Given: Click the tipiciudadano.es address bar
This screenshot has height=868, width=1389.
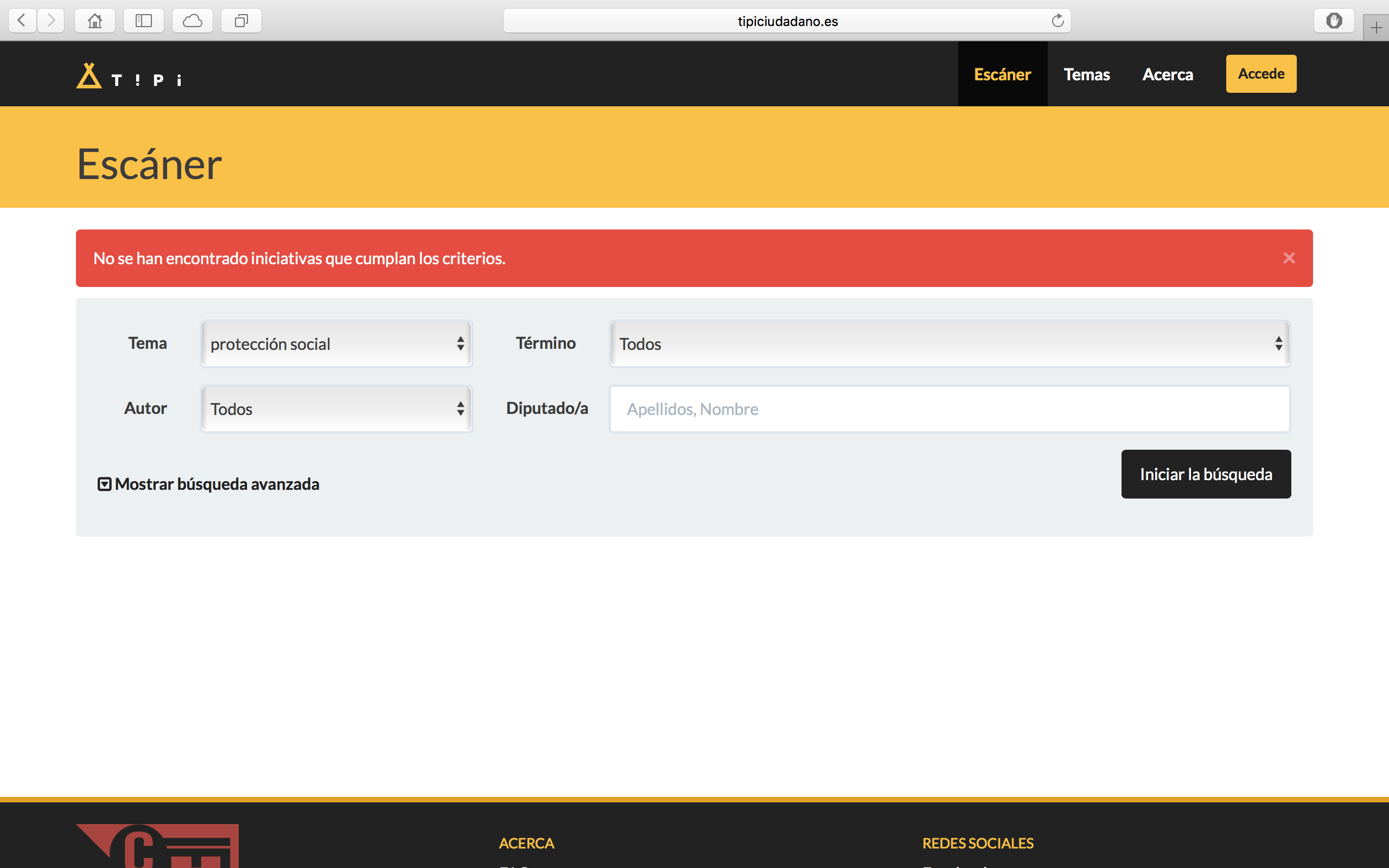Looking at the screenshot, I should 787,21.
